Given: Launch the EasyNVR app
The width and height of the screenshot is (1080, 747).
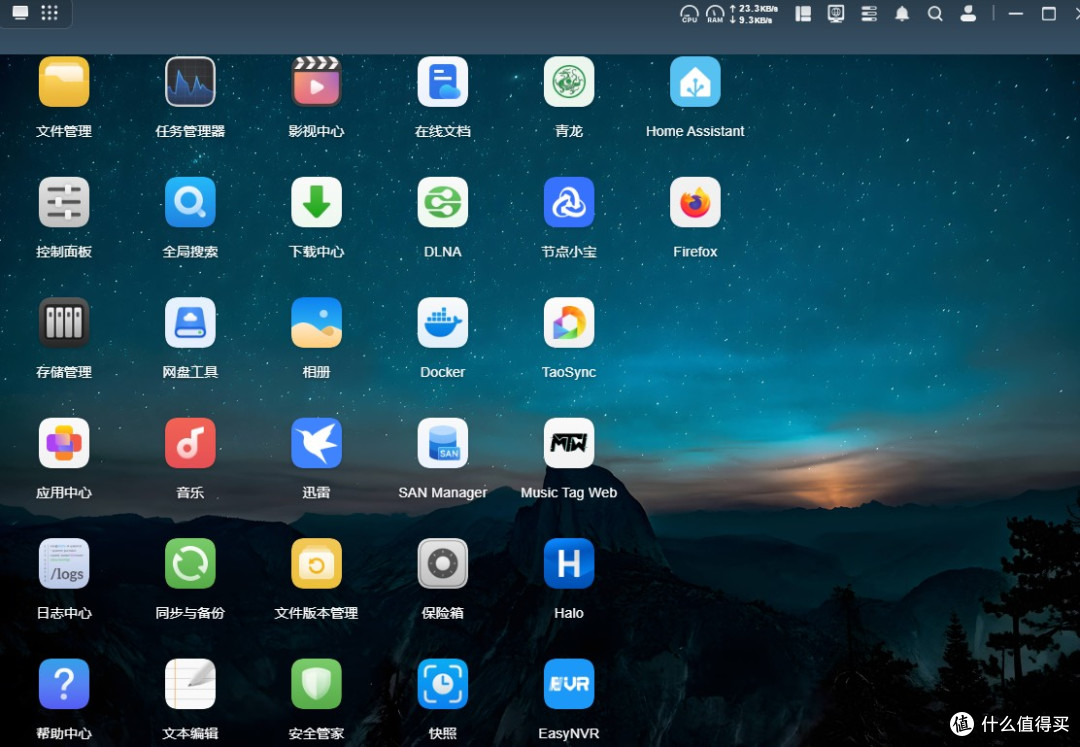Looking at the screenshot, I should pos(569,684).
